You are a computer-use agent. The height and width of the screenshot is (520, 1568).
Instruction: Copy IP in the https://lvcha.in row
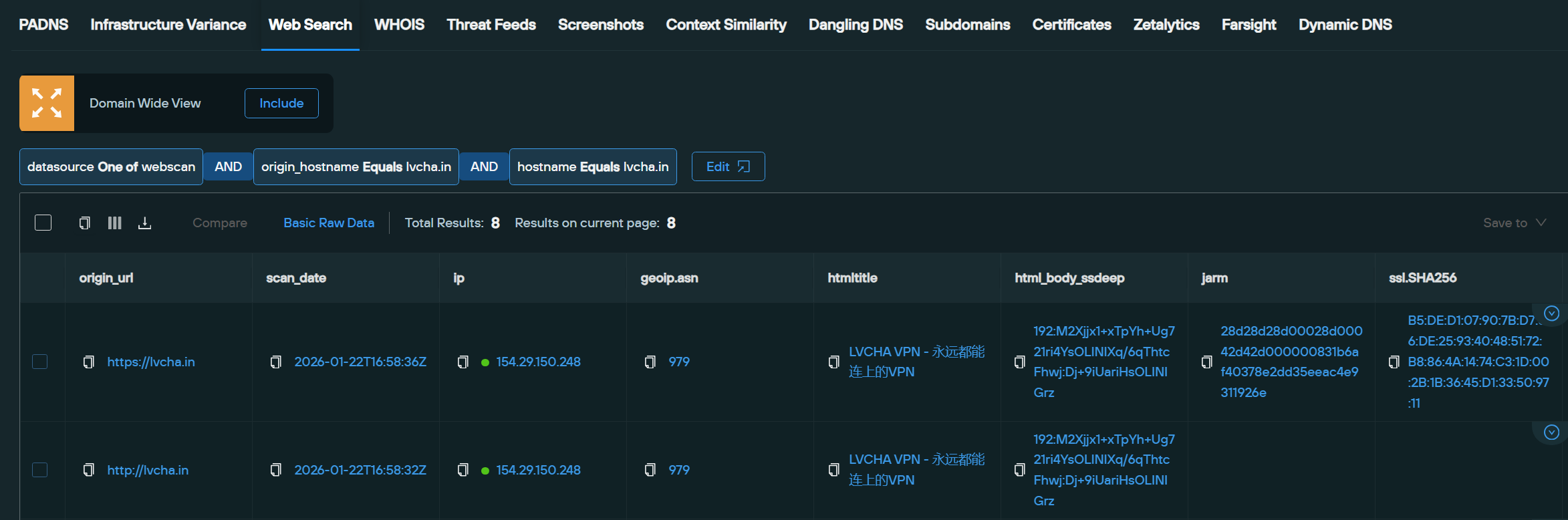pos(463,362)
